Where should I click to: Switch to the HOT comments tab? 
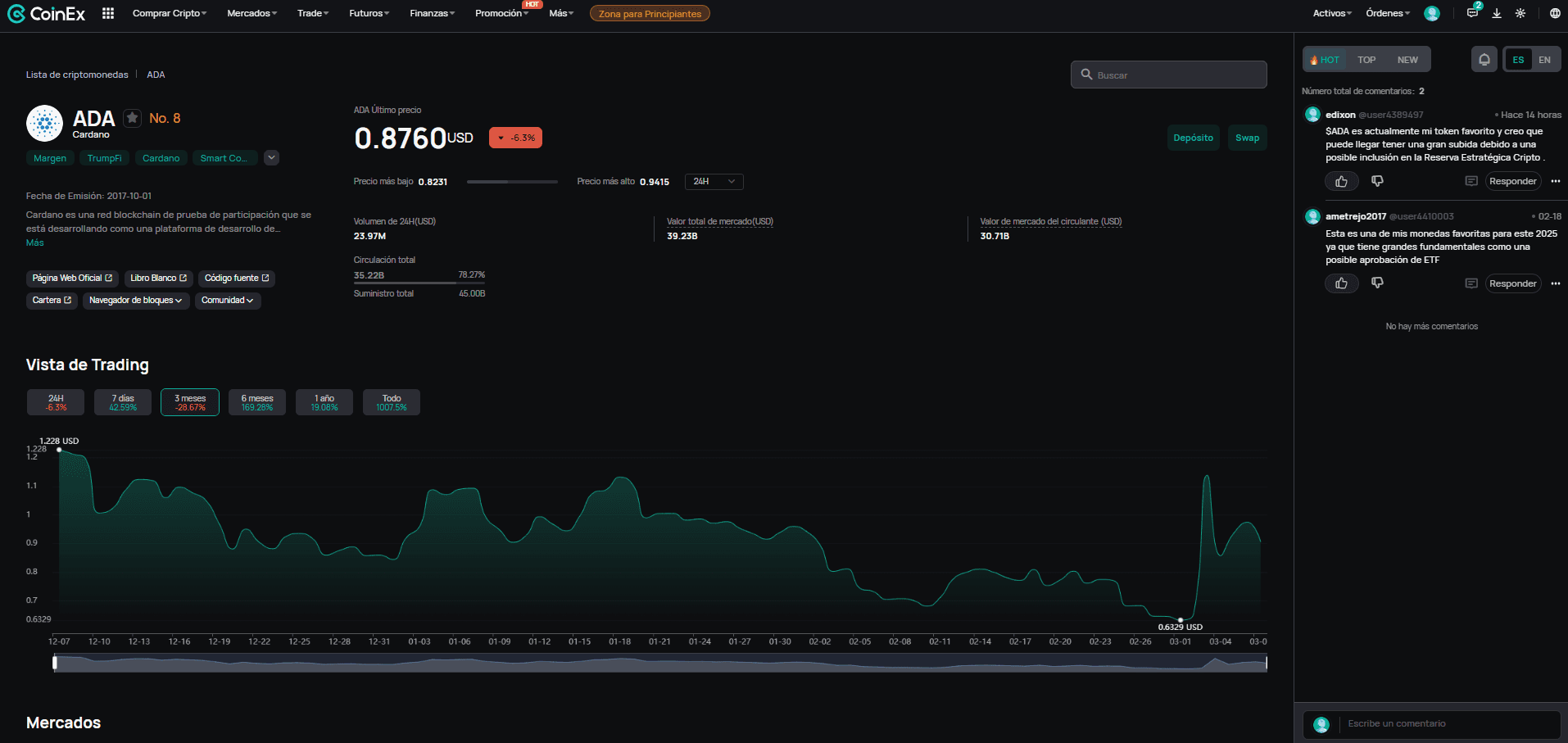tap(1325, 60)
